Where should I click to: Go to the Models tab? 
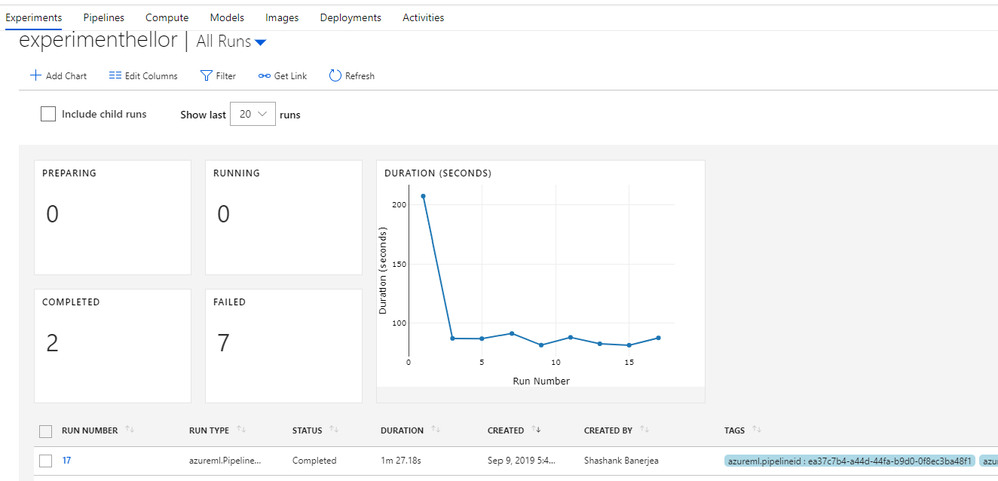227,18
